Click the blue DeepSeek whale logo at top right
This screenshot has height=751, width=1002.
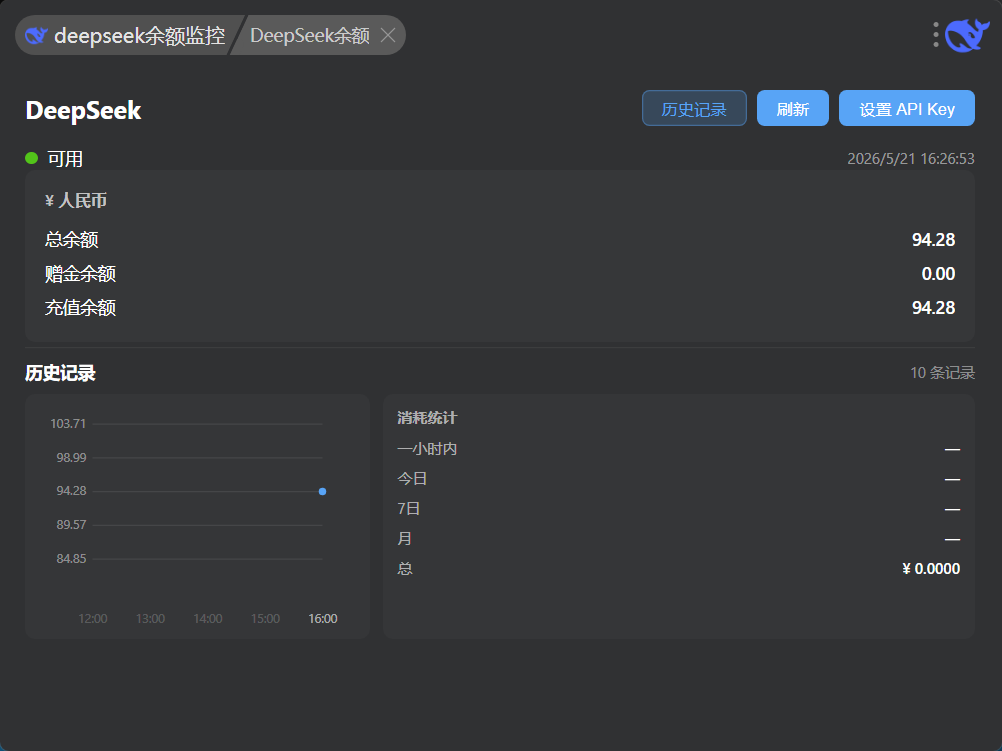pyautogui.click(x=967, y=35)
